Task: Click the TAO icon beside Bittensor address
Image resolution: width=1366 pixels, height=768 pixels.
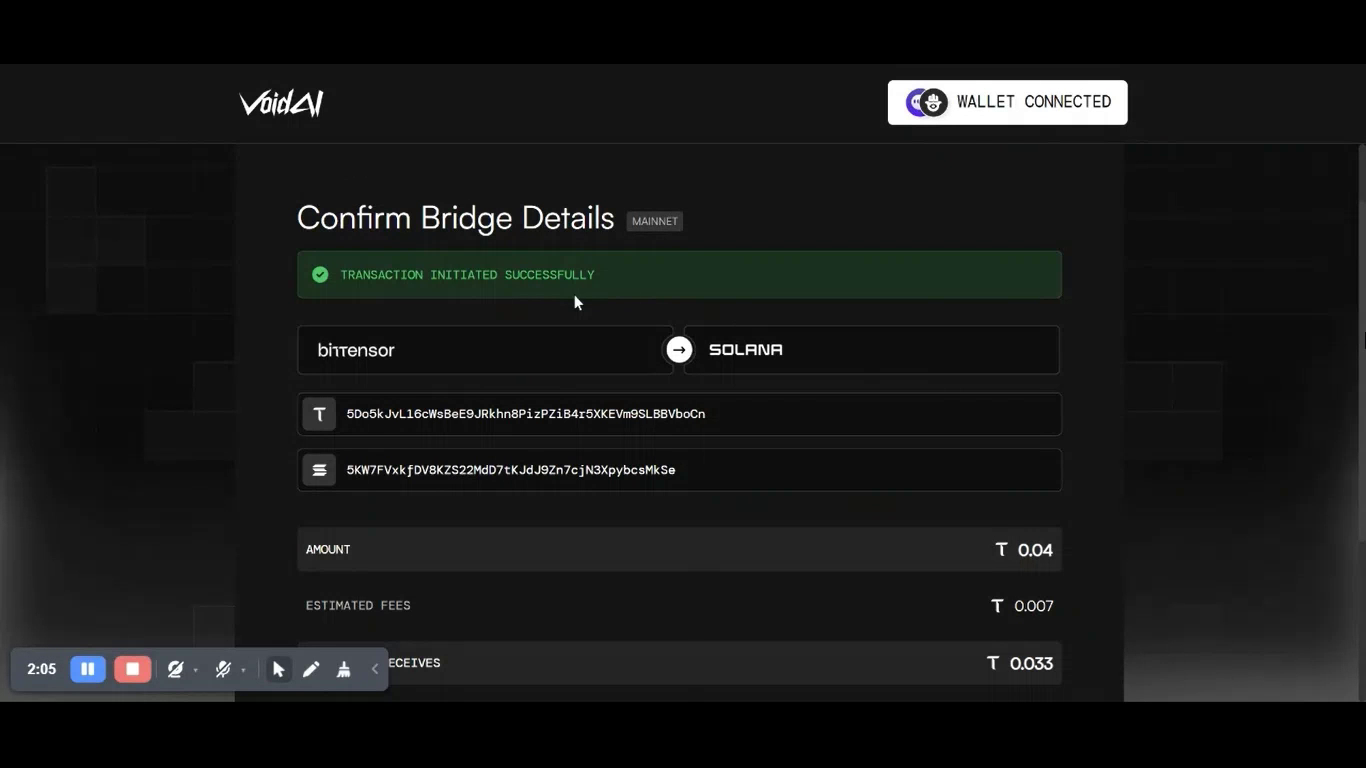Action: pyautogui.click(x=320, y=414)
